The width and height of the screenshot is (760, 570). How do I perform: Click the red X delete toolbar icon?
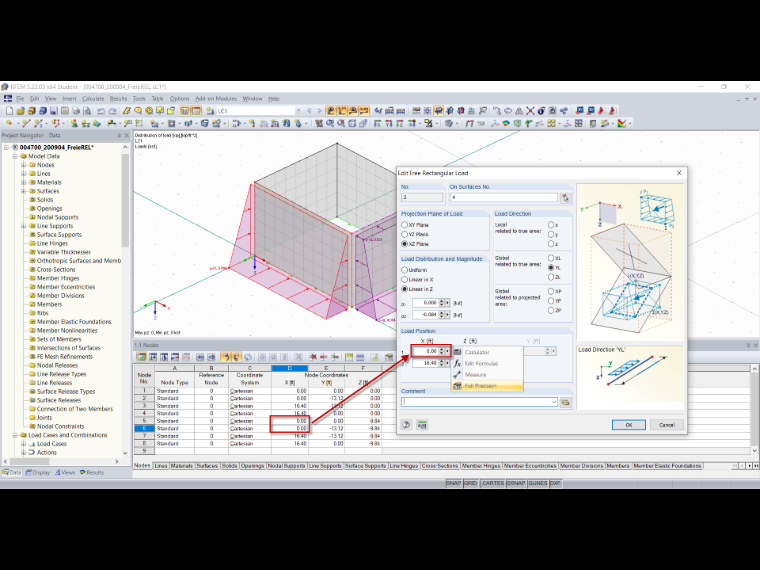pos(530,111)
